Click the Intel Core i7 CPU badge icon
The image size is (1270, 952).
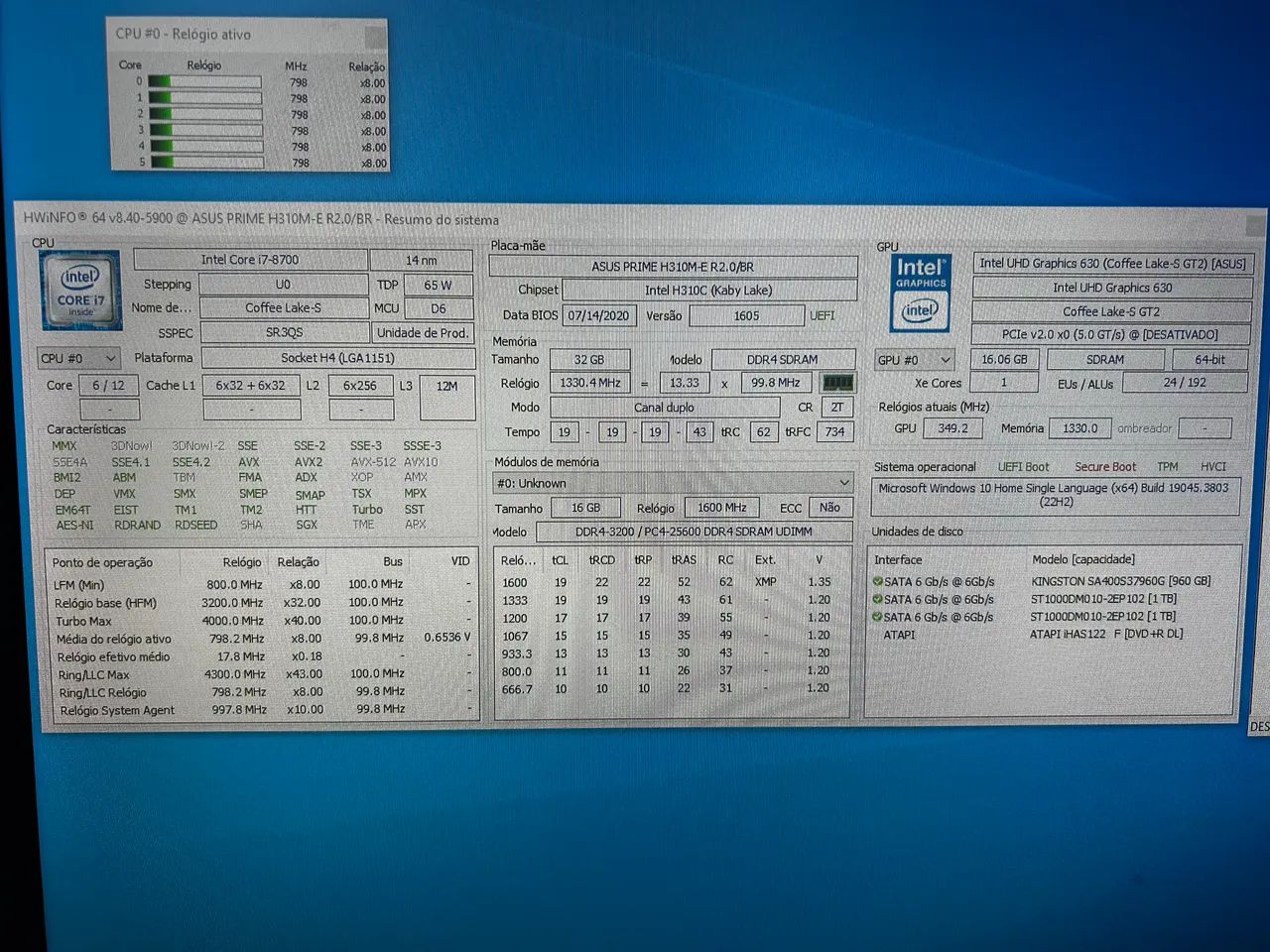click(x=79, y=292)
